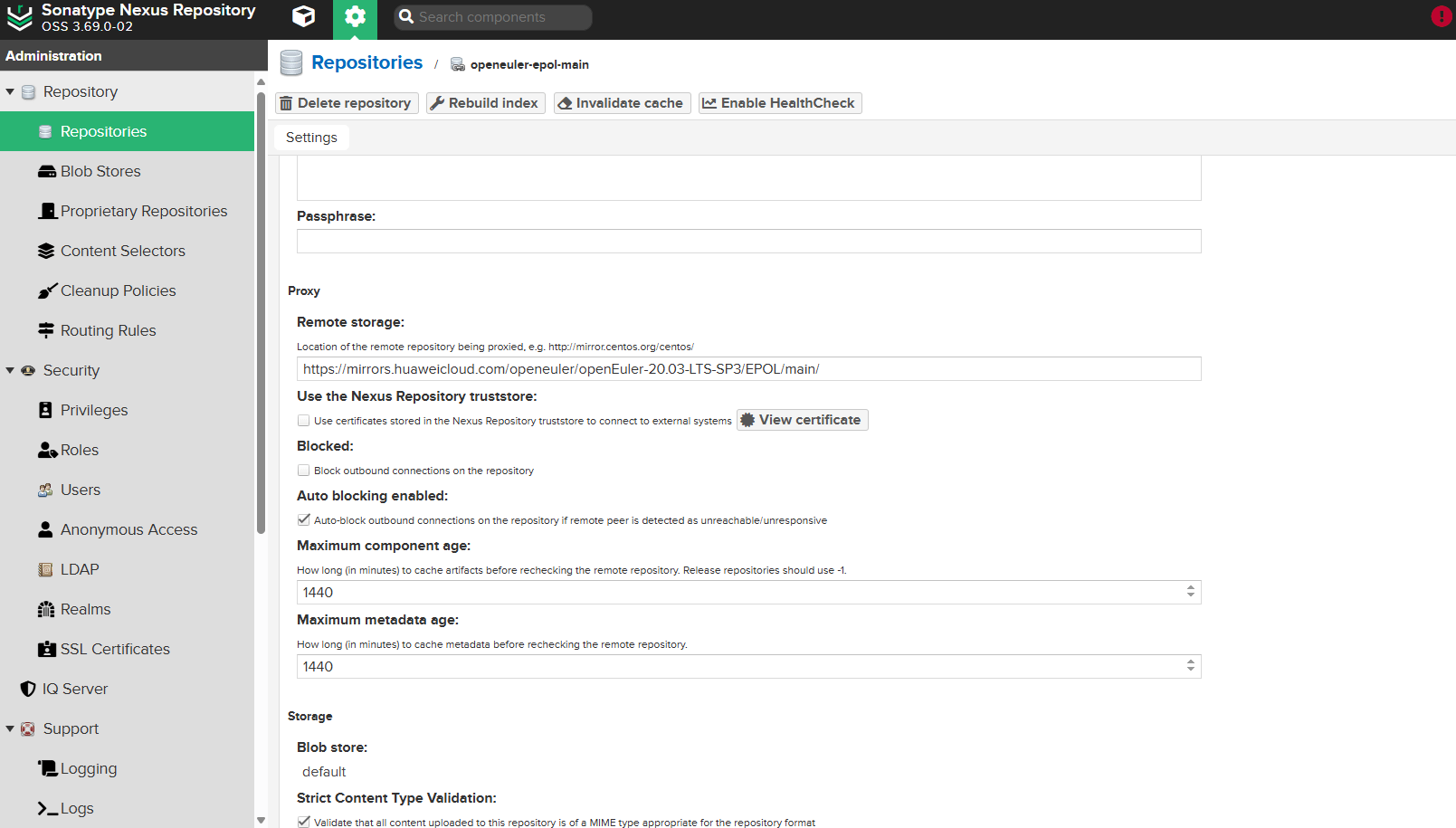
Task: Increase Maximum component age with up arrow
Action: (1190, 587)
